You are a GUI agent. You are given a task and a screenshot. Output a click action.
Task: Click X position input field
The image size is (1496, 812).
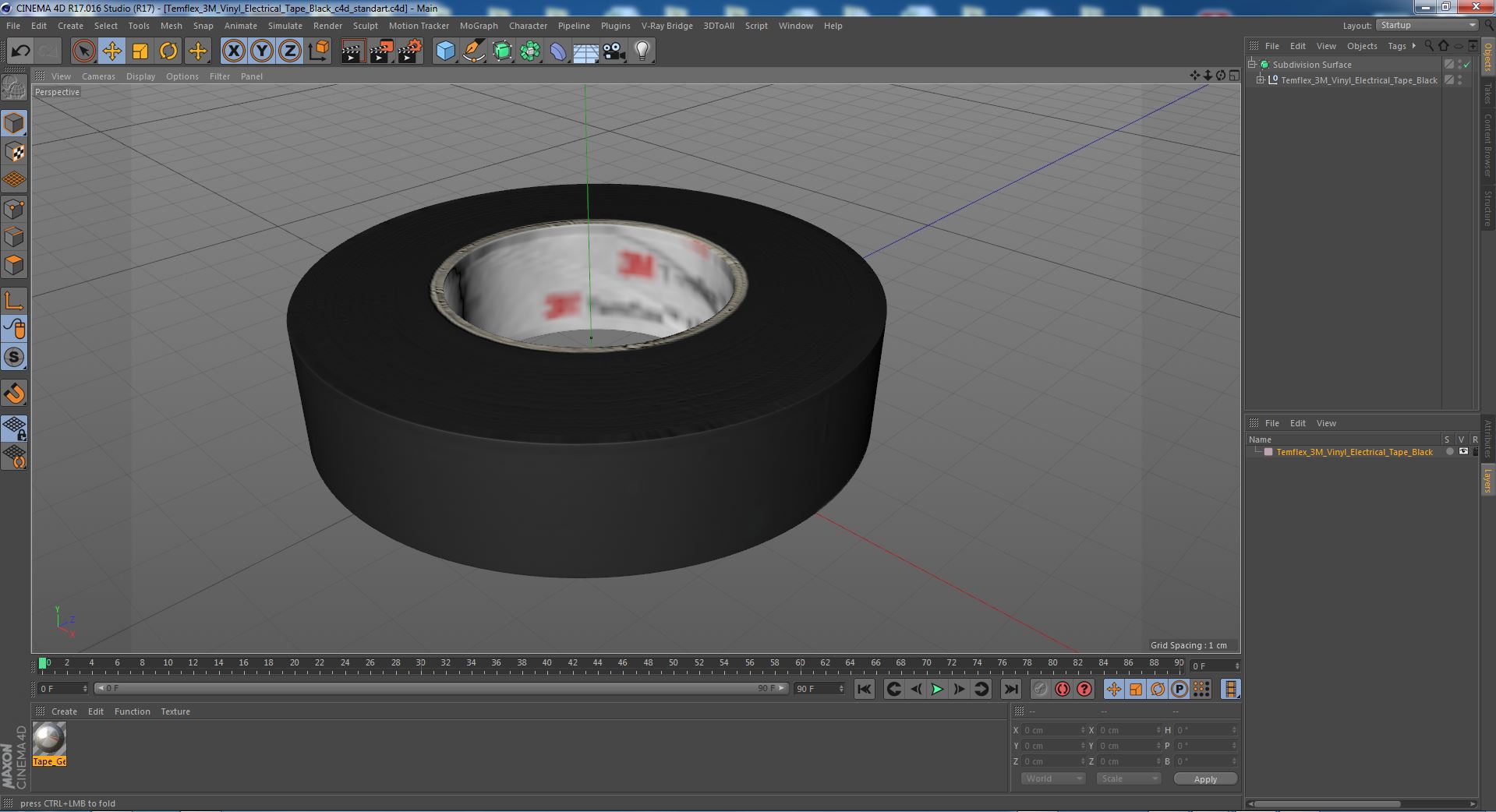(x=1053, y=730)
